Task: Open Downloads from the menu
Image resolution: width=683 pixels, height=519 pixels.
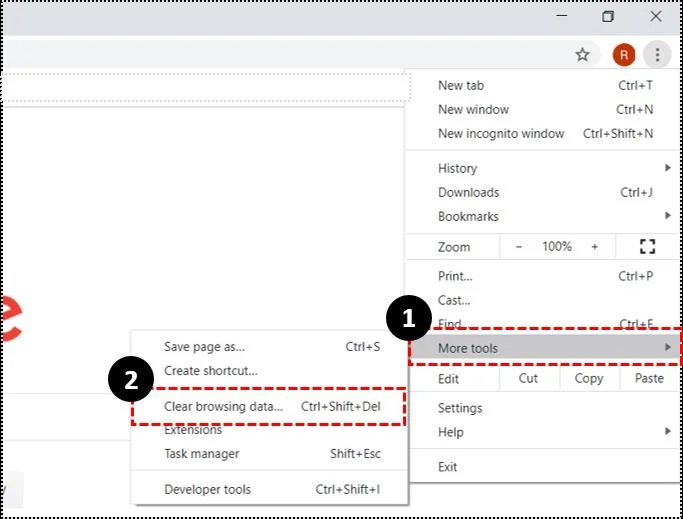Action: pos(544,192)
